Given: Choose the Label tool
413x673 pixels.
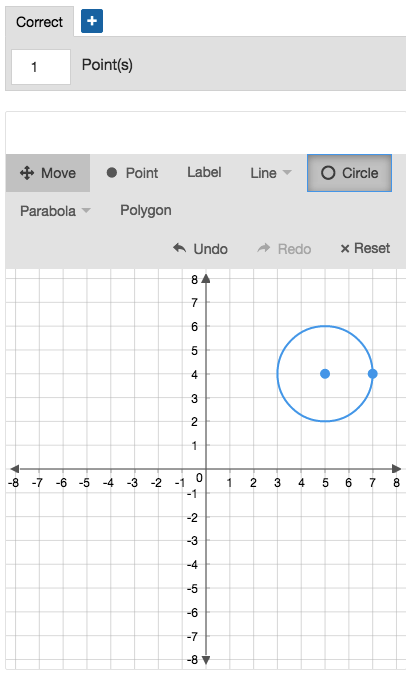Looking at the screenshot, I should tap(204, 173).
